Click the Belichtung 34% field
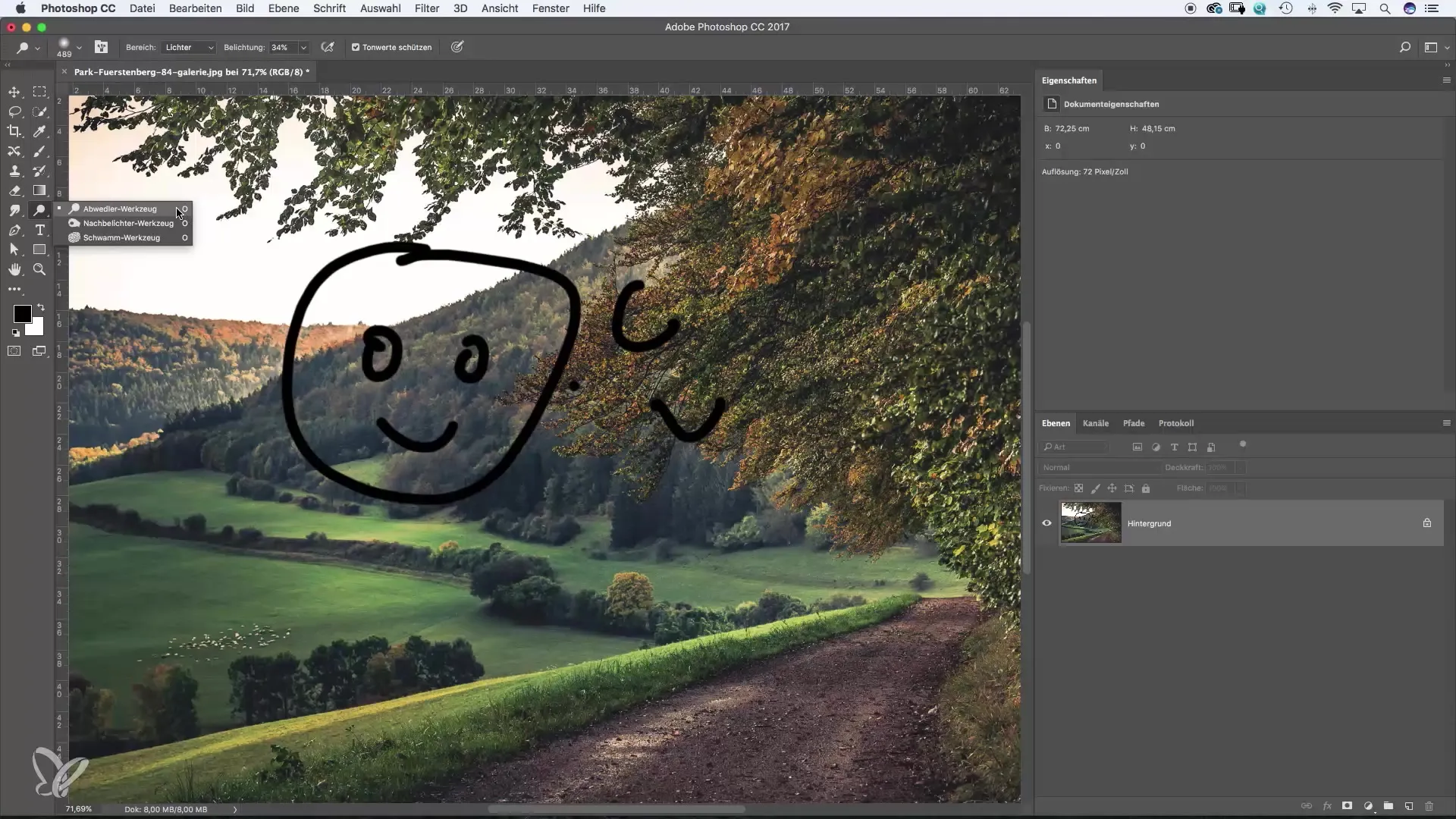Image resolution: width=1456 pixels, height=819 pixels. click(x=283, y=47)
